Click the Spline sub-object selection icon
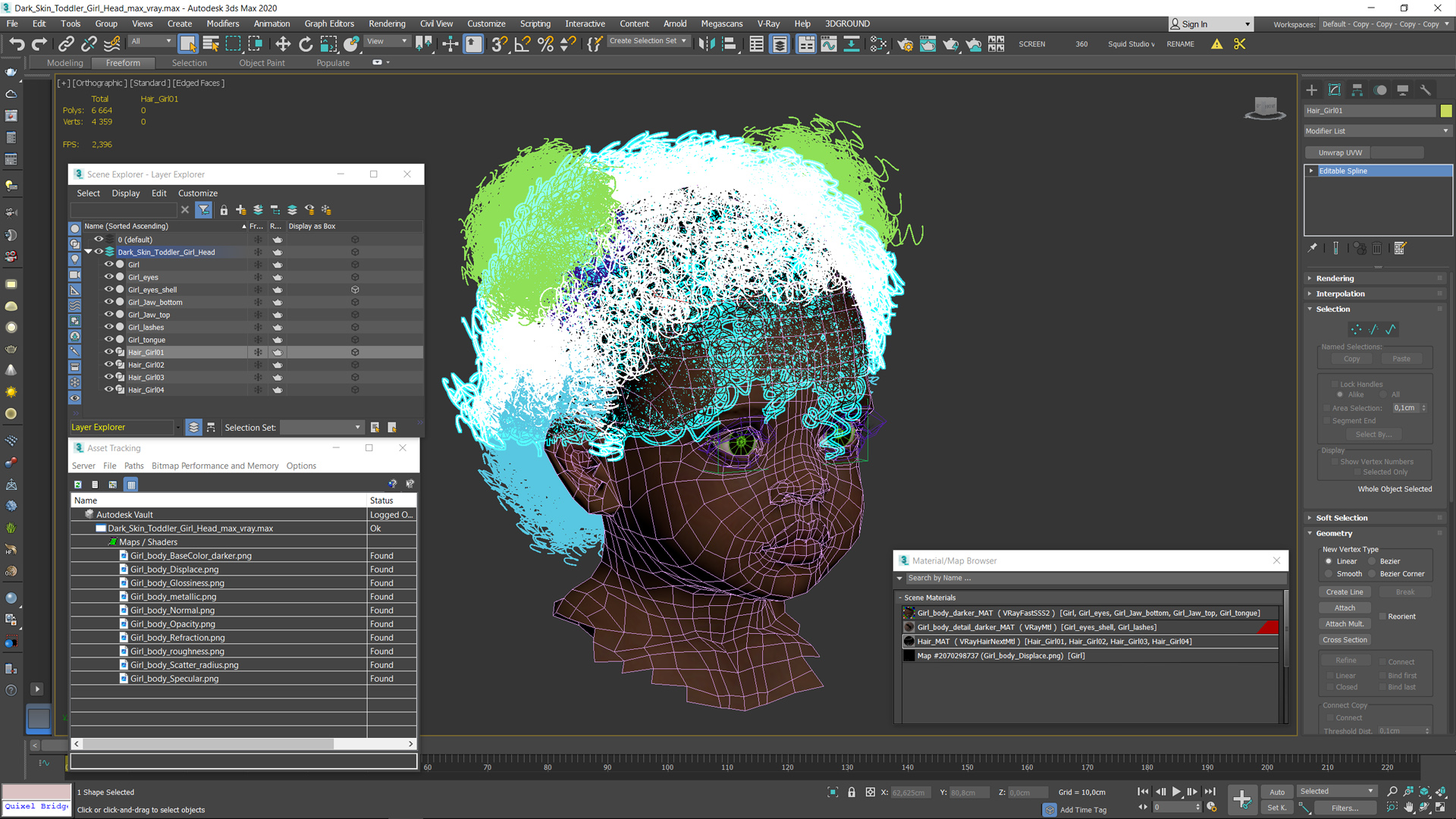The image size is (1456, 819). click(1391, 329)
